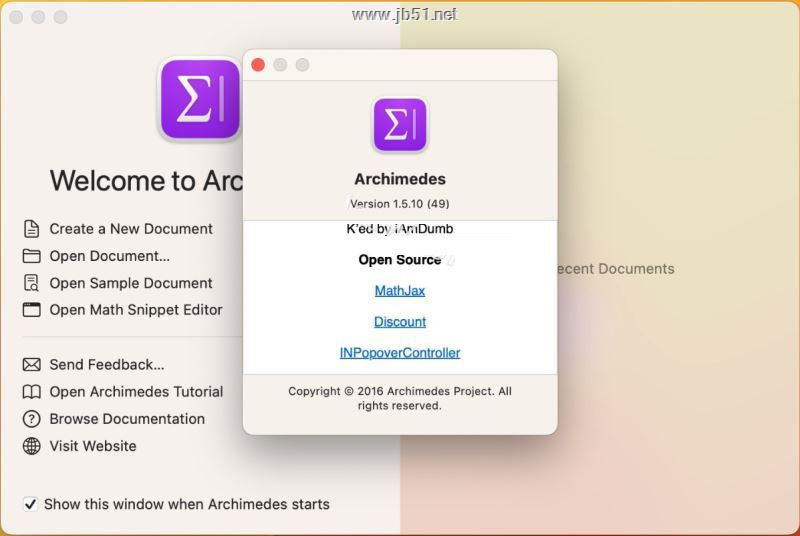Click the globe icon for Visit Website
This screenshot has width=800, height=536.
coord(31,446)
